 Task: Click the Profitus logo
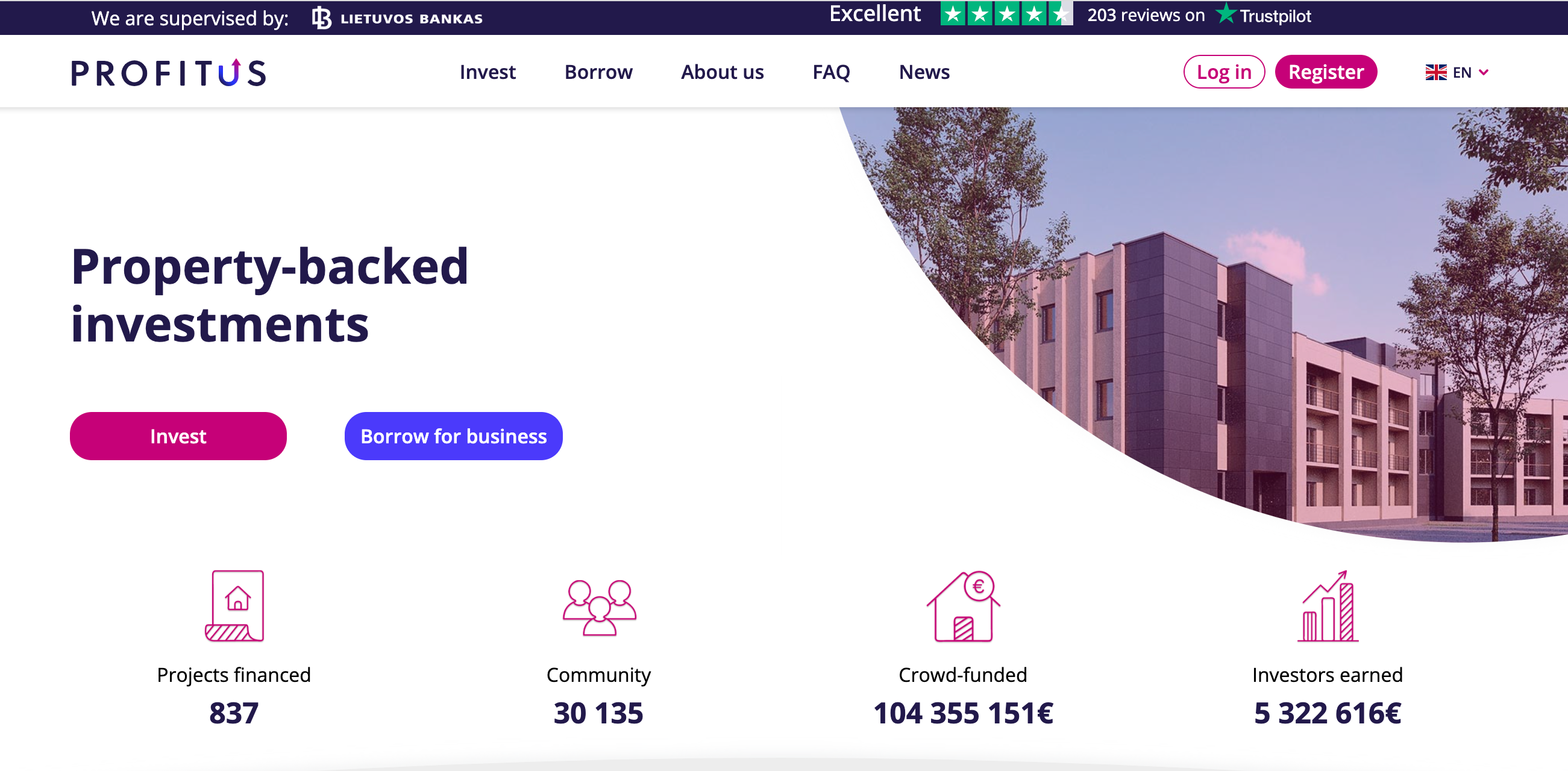(169, 72)
